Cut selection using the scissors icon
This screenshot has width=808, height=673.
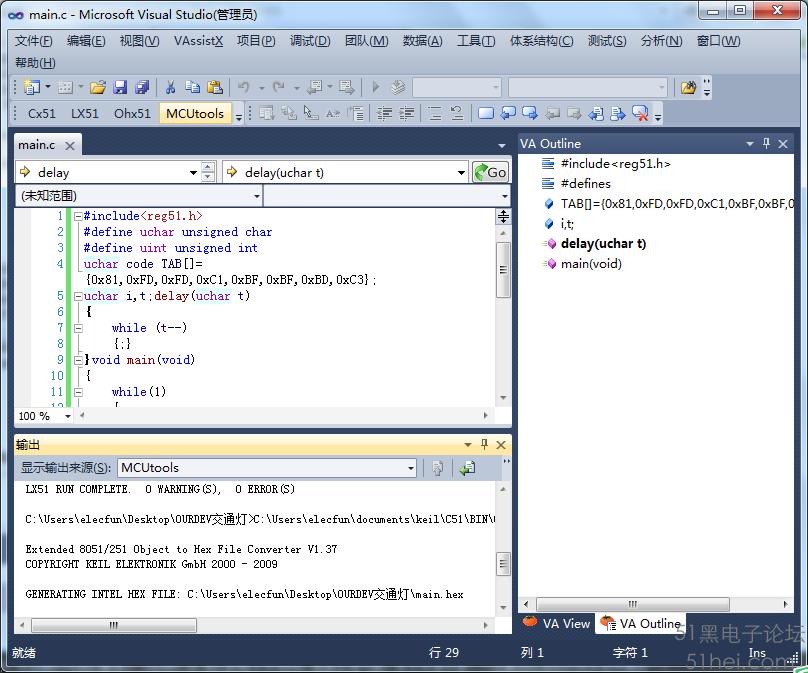171,88
